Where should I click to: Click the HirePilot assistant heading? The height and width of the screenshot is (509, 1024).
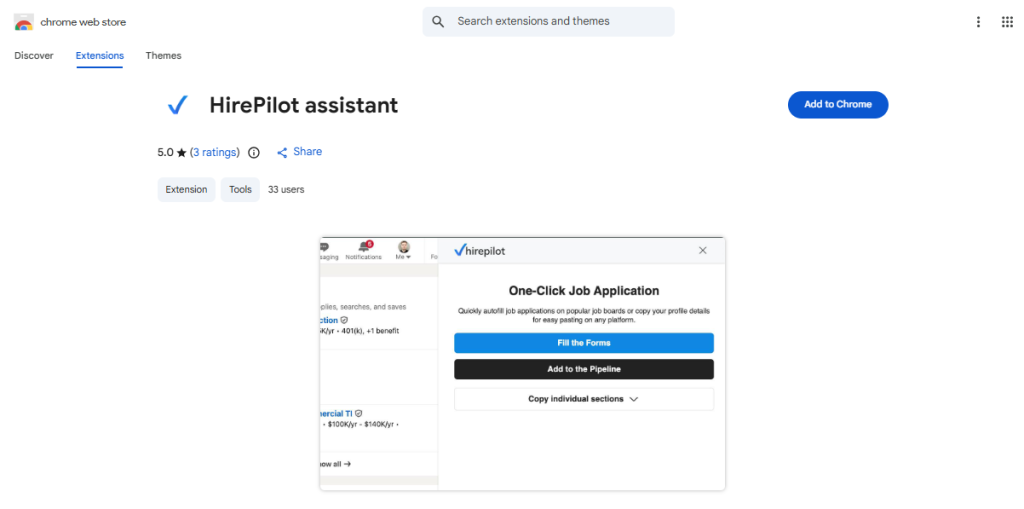coord(304,105)
